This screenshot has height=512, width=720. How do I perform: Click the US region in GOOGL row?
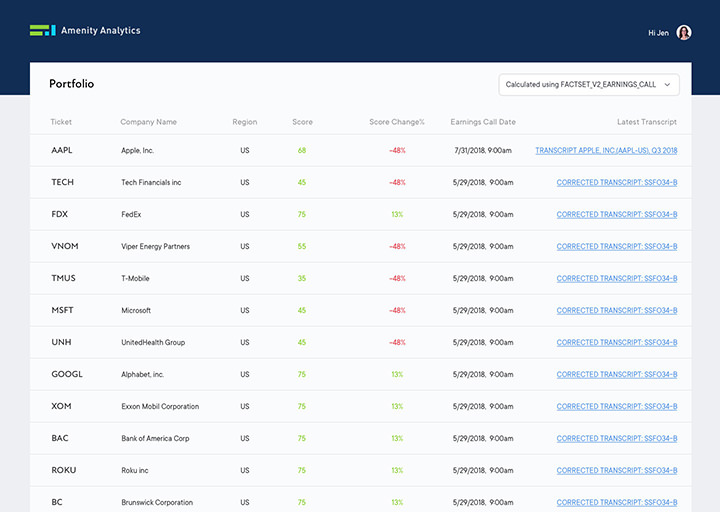click(245, 374)
